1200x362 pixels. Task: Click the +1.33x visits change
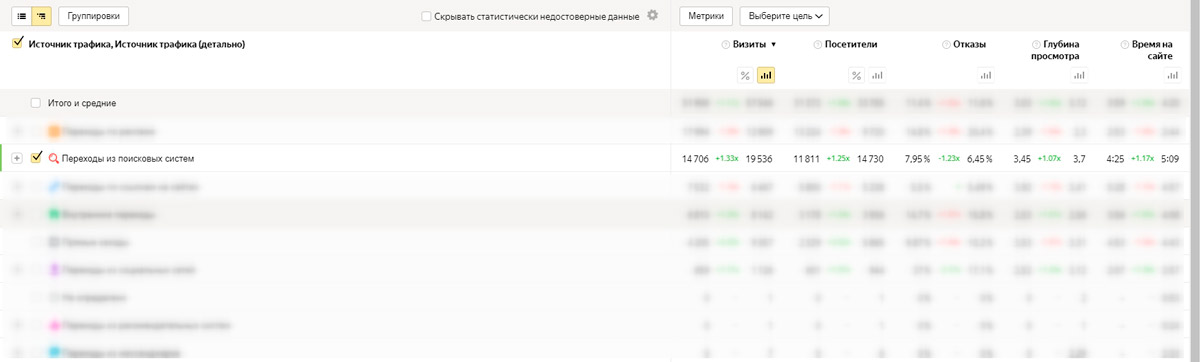tap(727, 158)
